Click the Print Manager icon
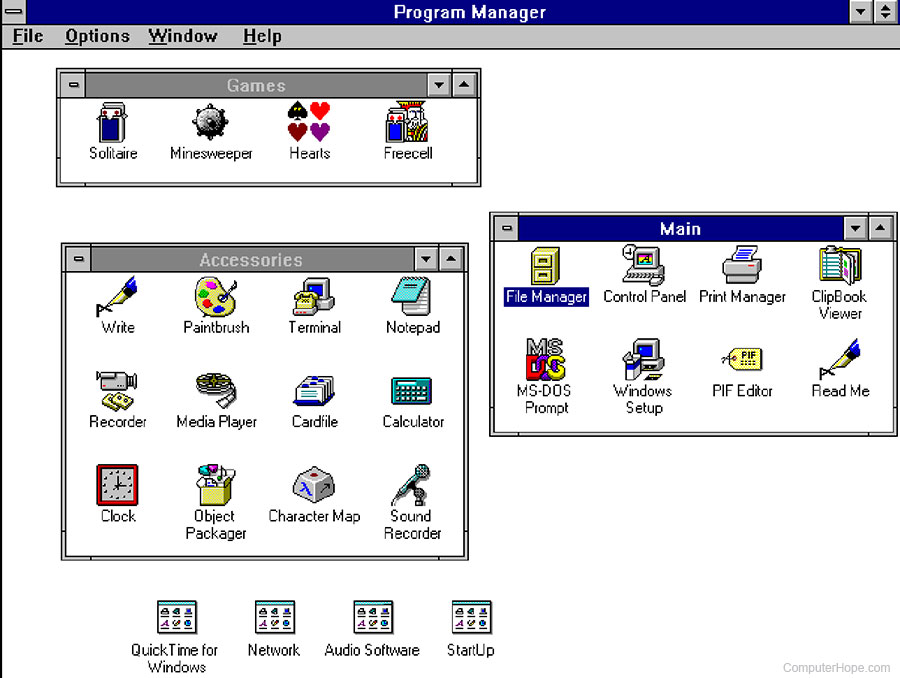This screenshot has height=678, width=900. 742,265
